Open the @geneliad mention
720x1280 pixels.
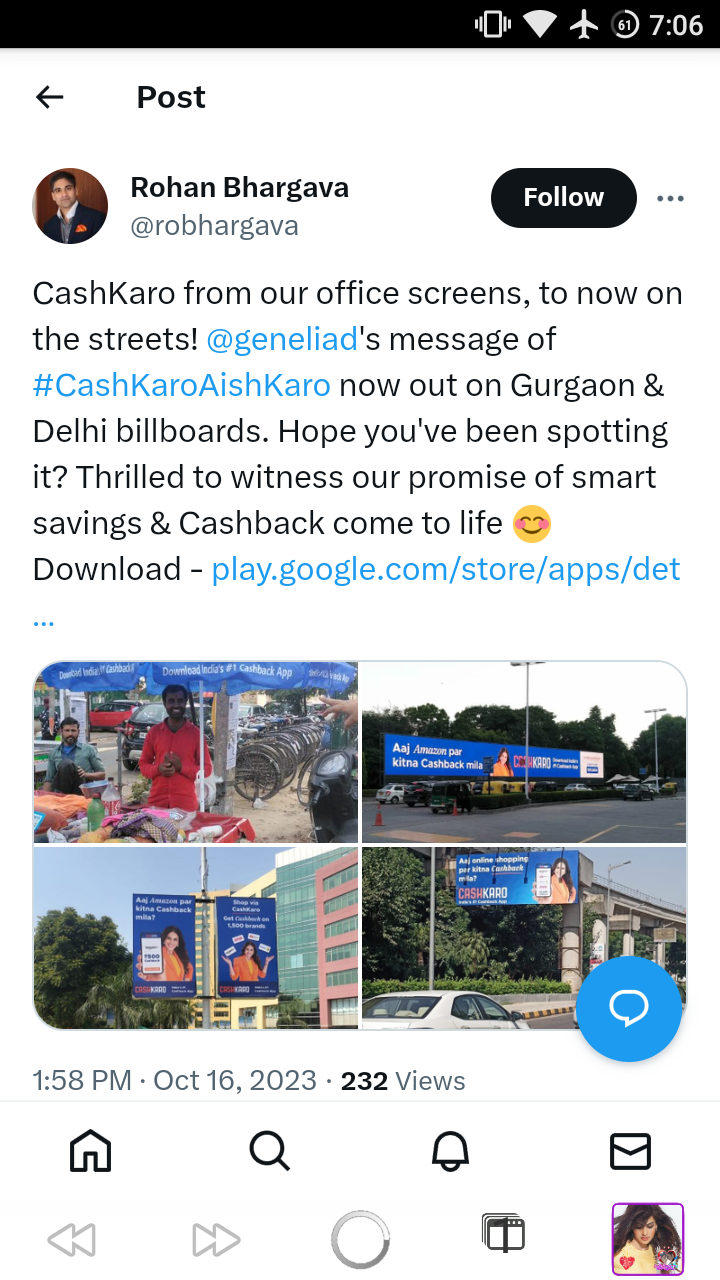click(x=282, y=339)
